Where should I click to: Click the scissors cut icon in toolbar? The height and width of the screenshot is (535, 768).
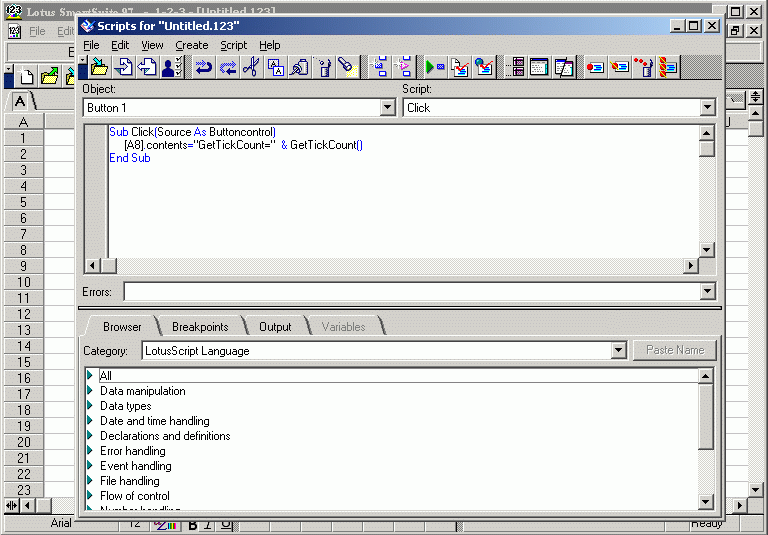251,68
